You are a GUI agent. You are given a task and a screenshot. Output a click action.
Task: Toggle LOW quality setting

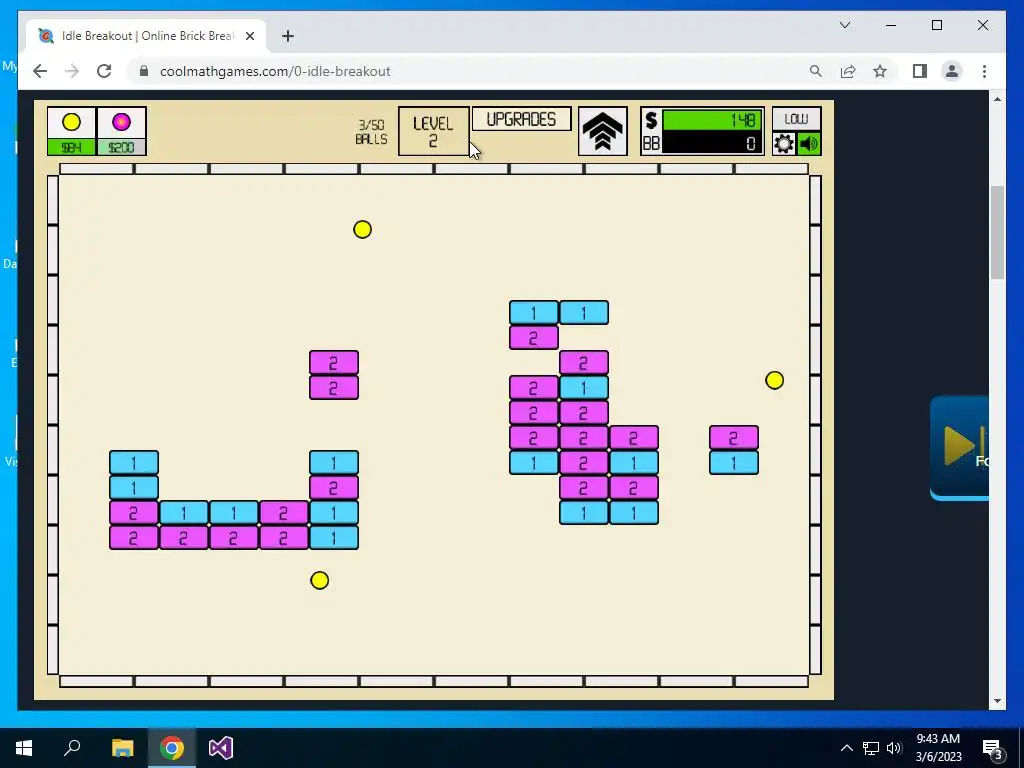click(x=796, y=119)
